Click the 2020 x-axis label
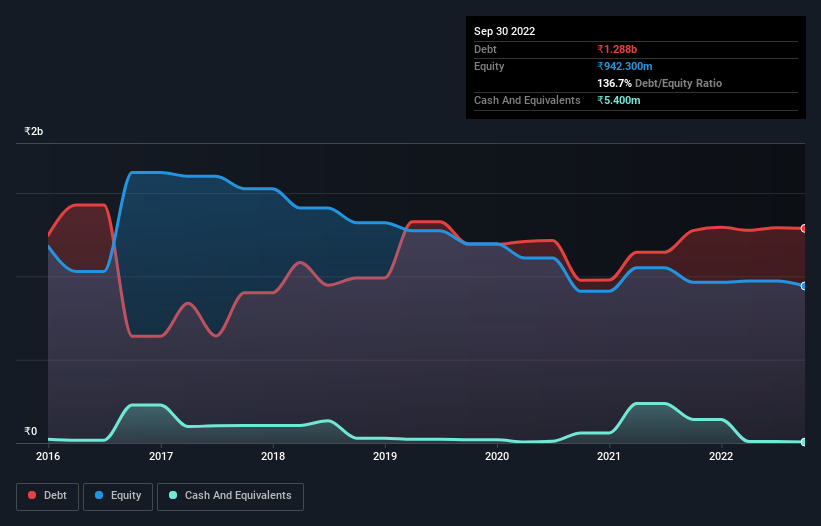This screenshot has width=821, height=526. 497,456
